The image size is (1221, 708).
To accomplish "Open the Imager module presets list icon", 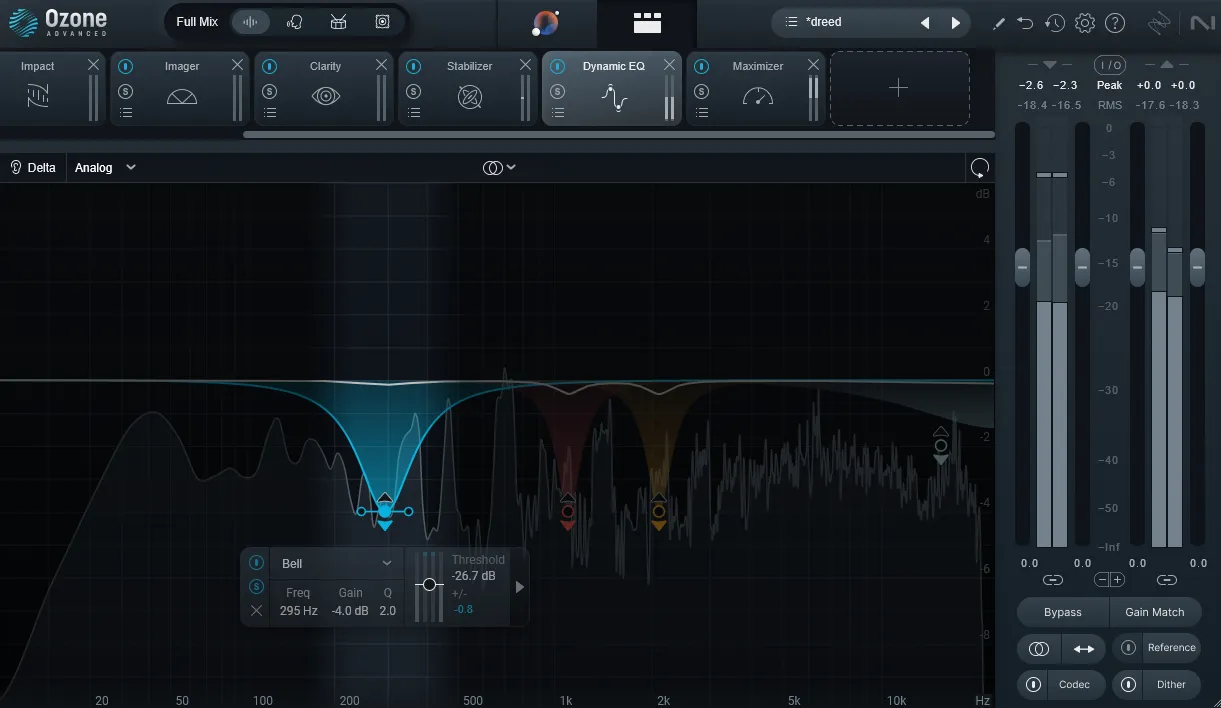I will click(126, 113).
